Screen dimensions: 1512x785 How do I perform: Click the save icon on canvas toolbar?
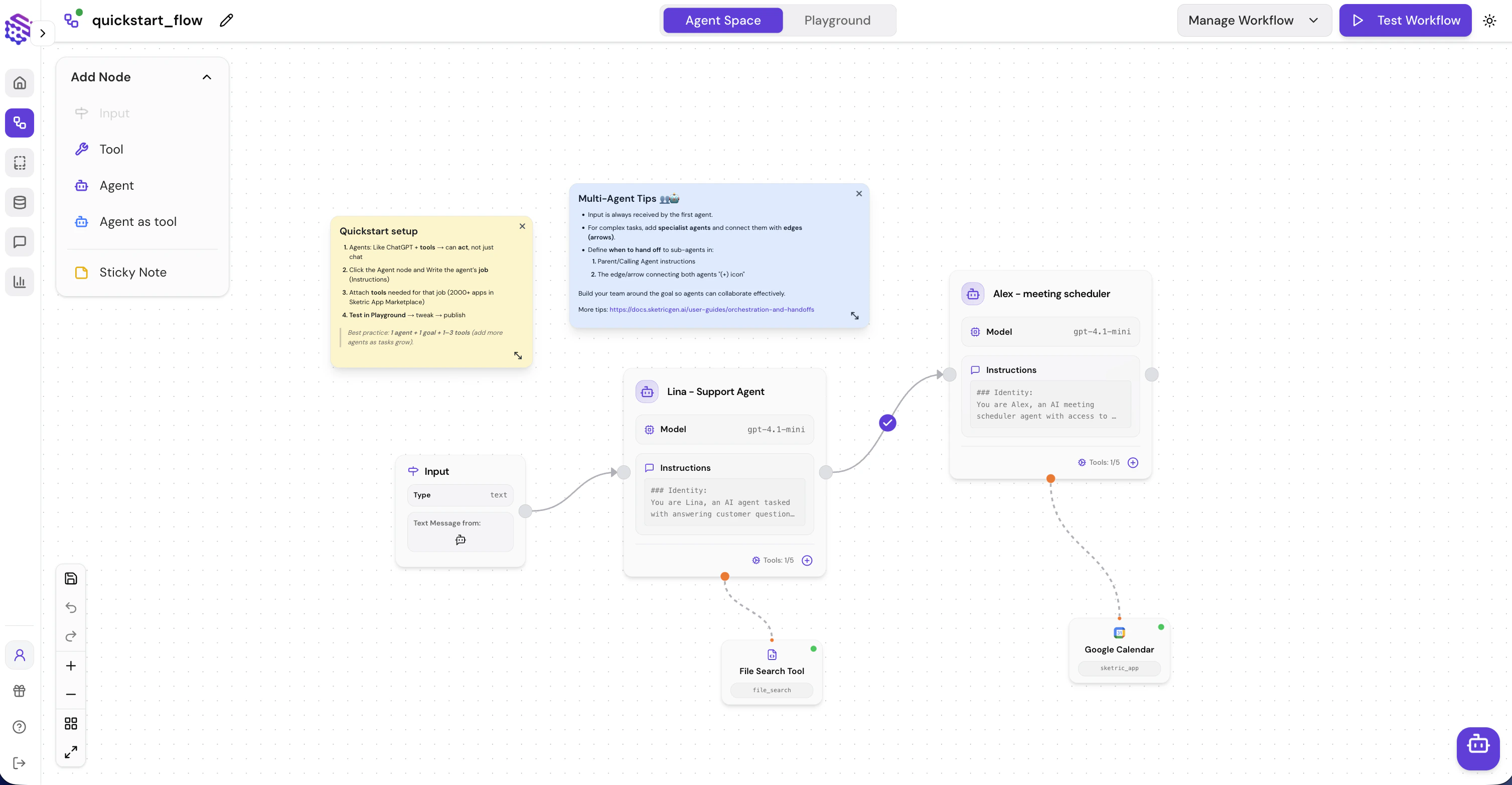[x=70, y=578]
